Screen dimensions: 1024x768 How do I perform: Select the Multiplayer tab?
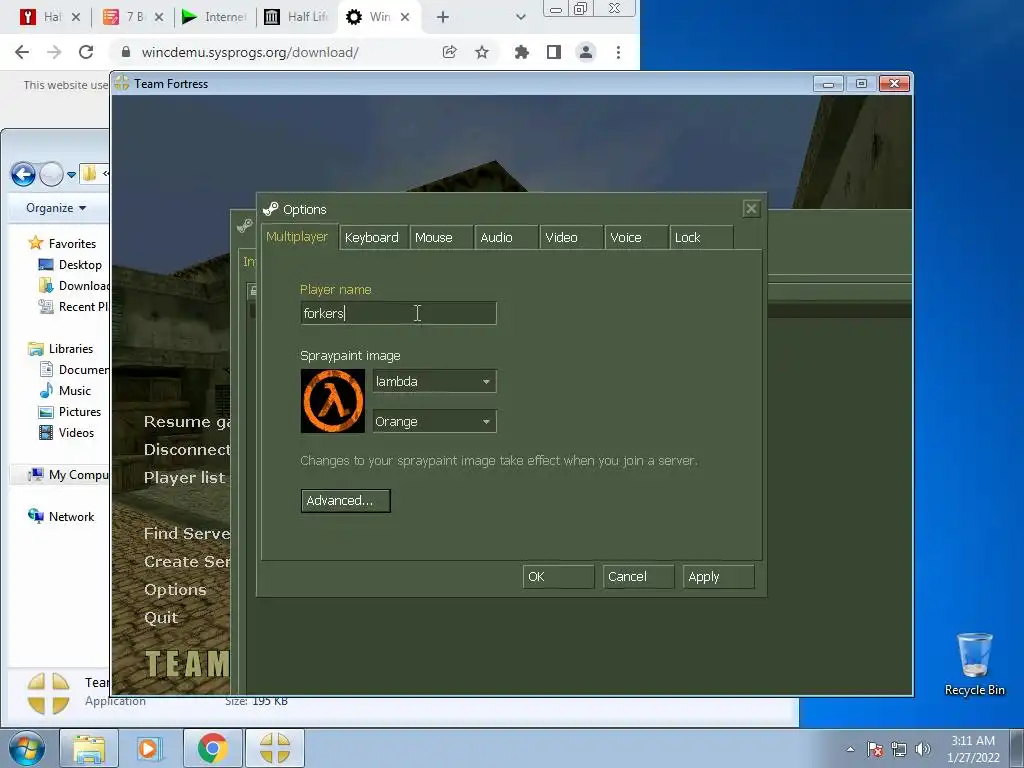click(299, 236)
